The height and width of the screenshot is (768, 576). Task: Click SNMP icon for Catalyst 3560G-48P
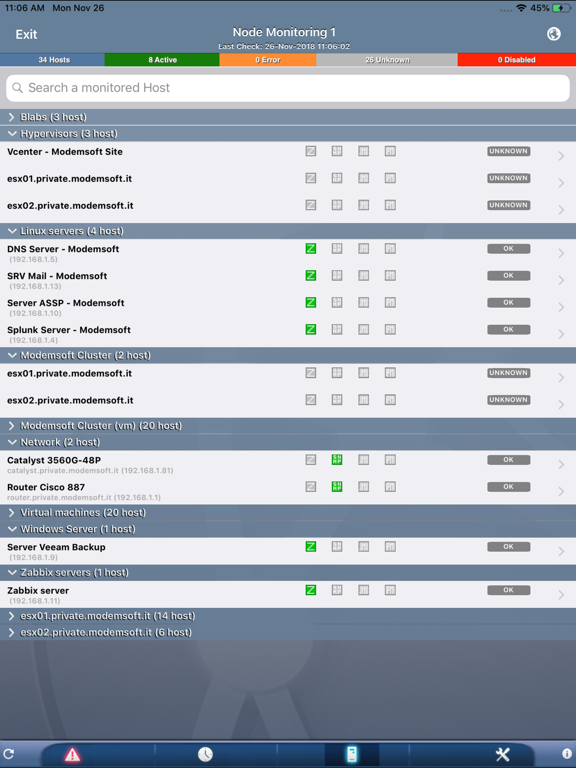[x=337, y=460]
